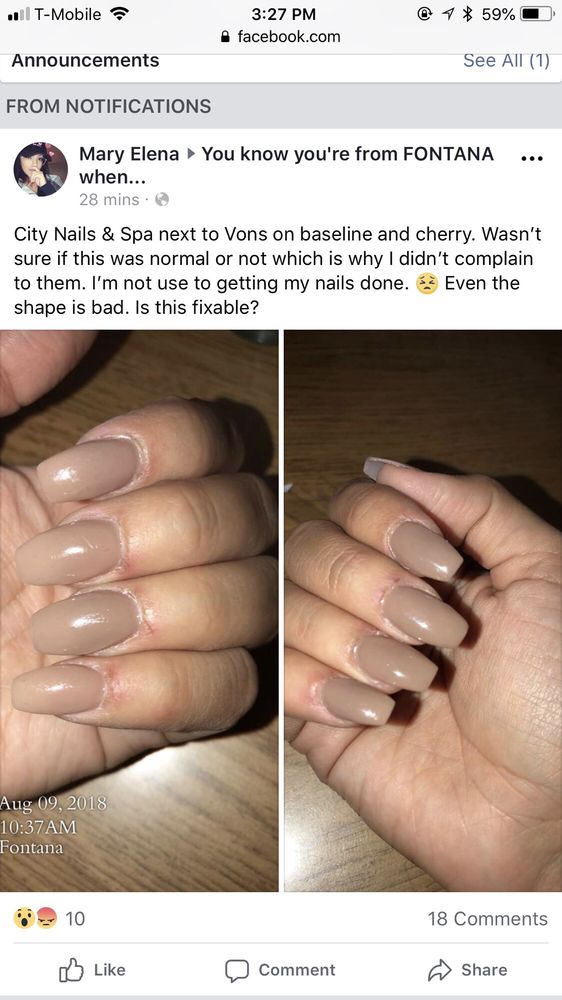This screenshot has width=562, height=1000.
Task: Open the right hand nail photo
Action: (x=423, y=610)
